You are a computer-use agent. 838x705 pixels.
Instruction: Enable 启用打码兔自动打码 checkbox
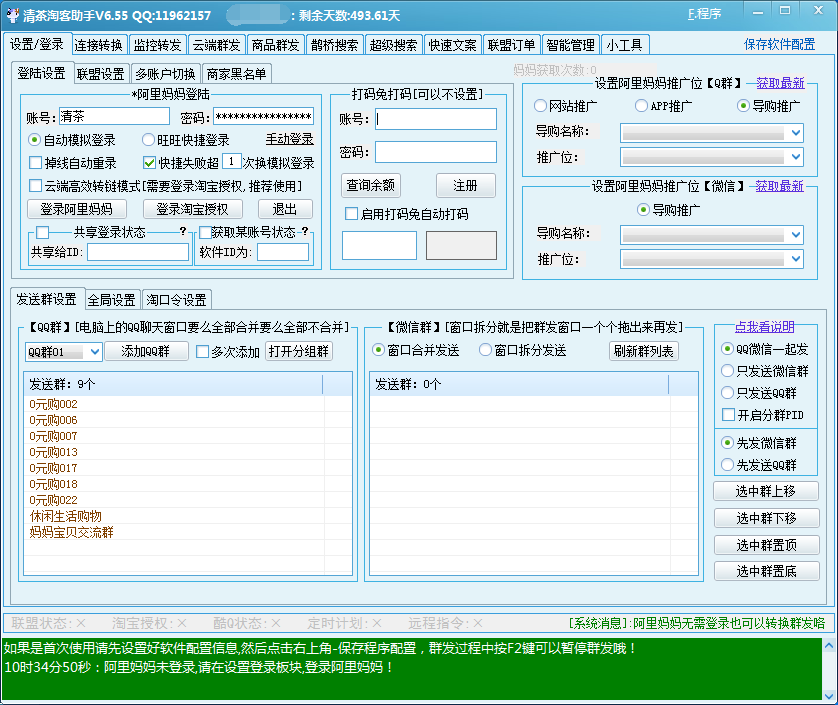pyautogui.click(x=352, y=214)
